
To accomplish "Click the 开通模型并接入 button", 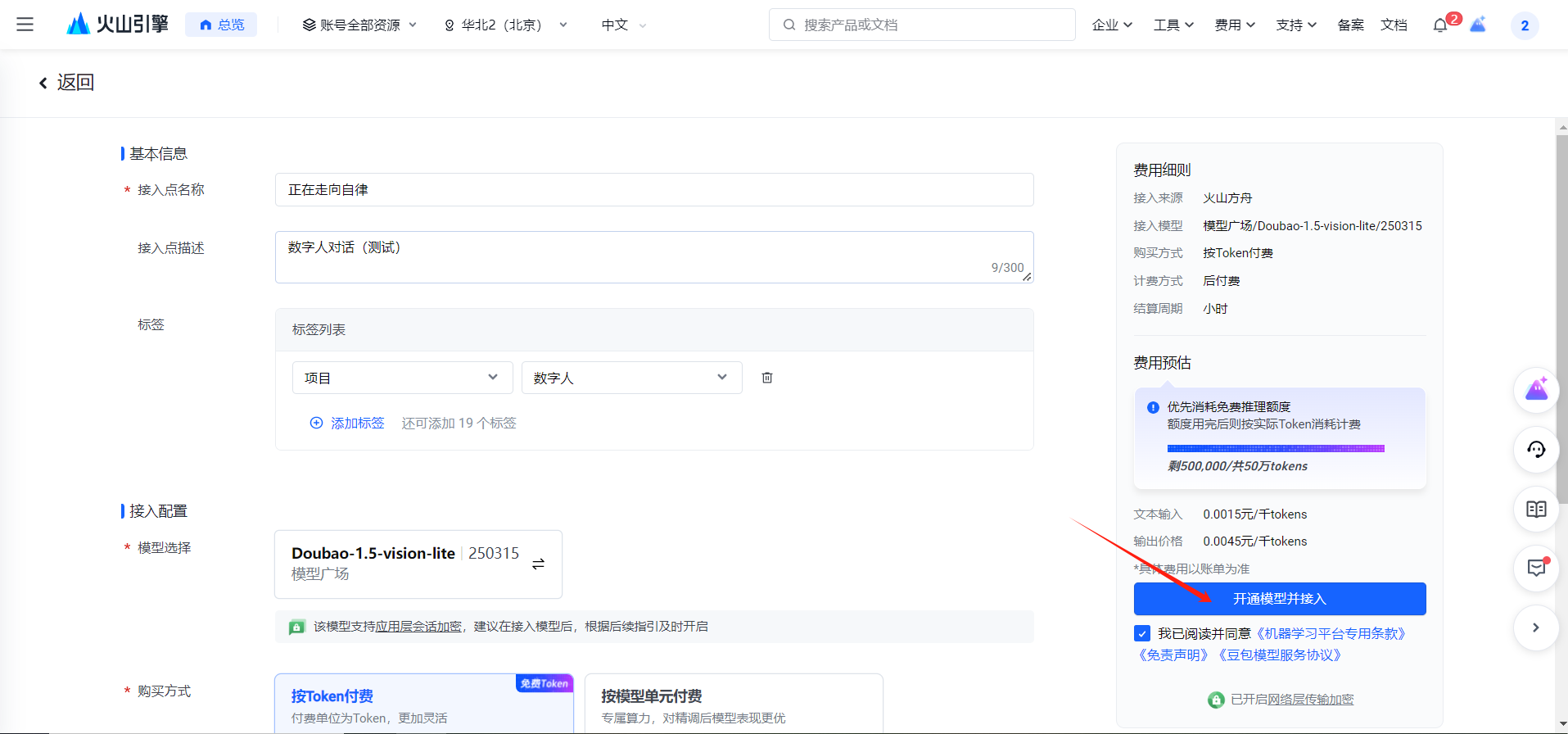I will pos(1279,599).
